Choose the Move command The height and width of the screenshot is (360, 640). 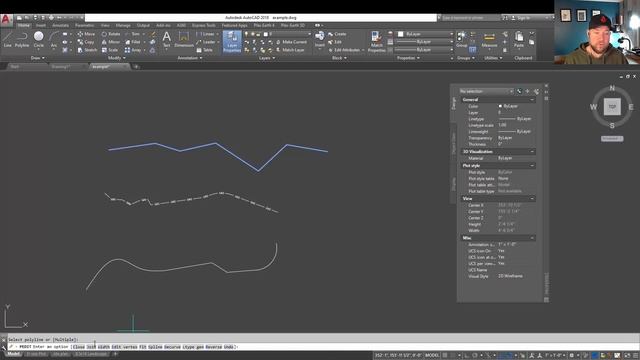pos(86,34)
